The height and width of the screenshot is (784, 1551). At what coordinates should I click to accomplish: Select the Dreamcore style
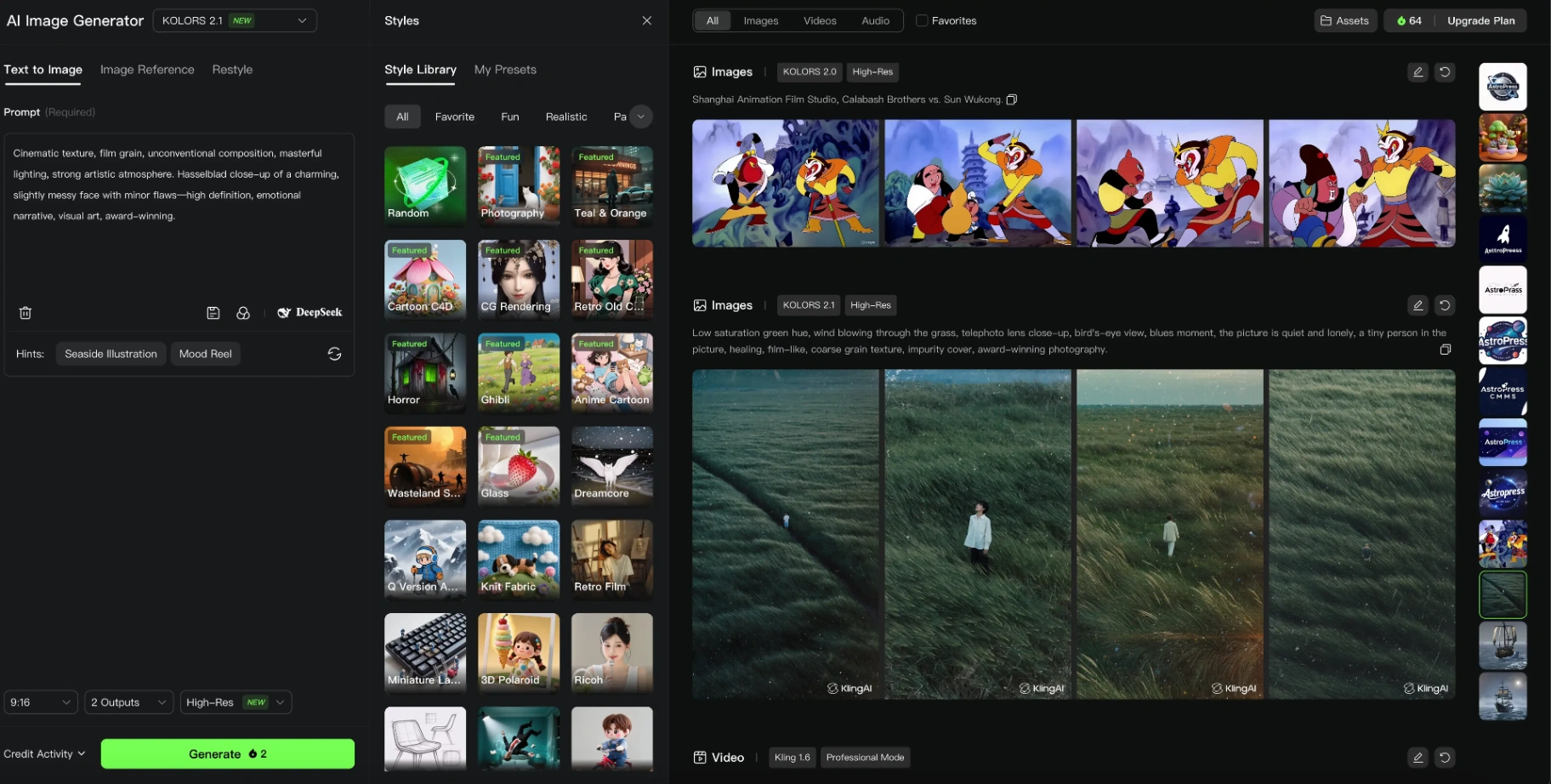[x=612, y=466]
